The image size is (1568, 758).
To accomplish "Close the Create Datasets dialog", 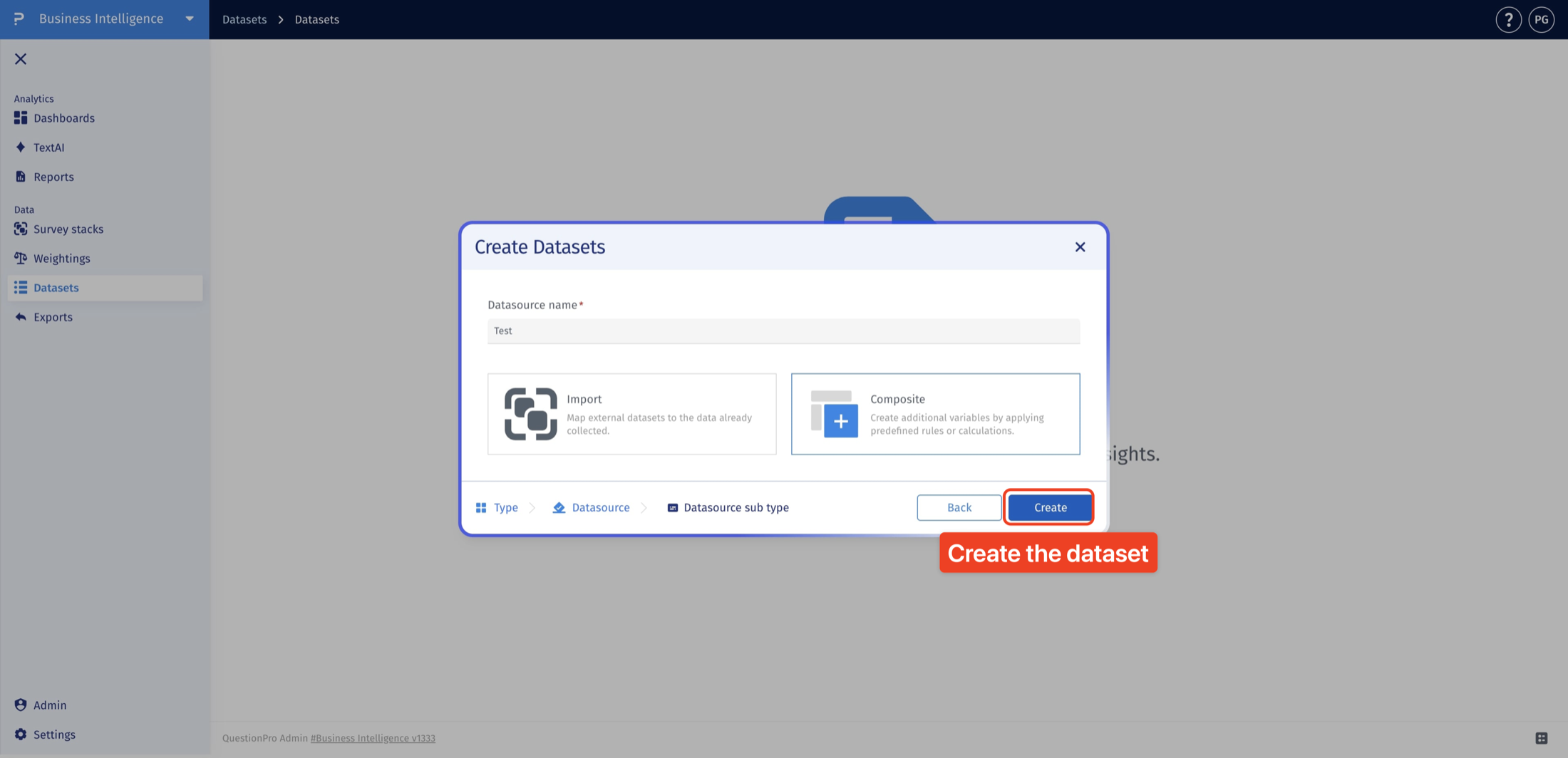I will (1080, 246).
